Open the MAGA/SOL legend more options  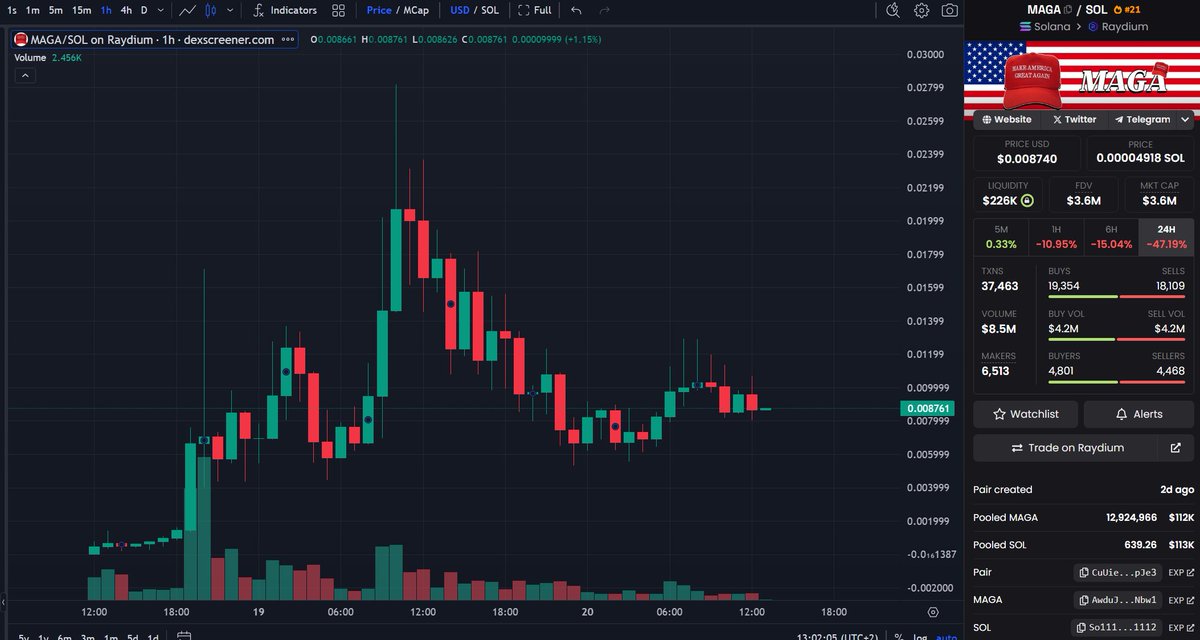(288, 39)
